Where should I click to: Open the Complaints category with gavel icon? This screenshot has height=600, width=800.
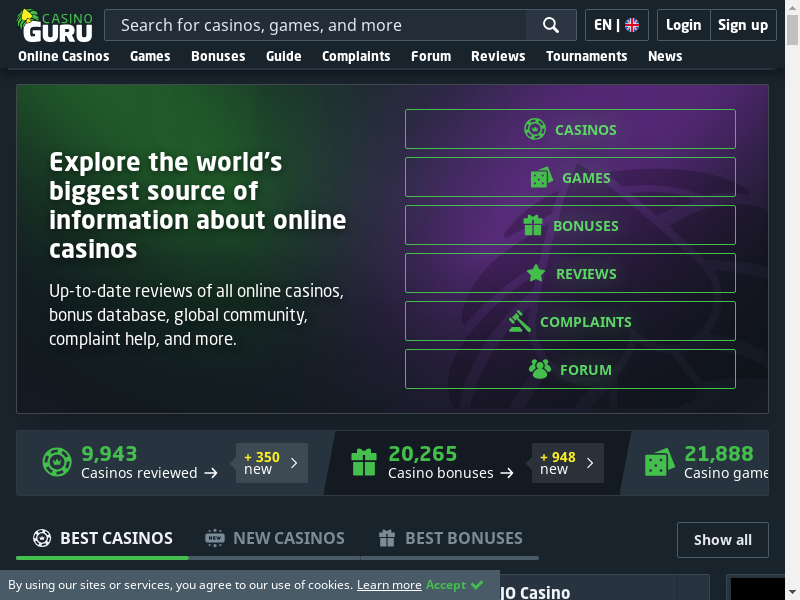click(570, 321)
